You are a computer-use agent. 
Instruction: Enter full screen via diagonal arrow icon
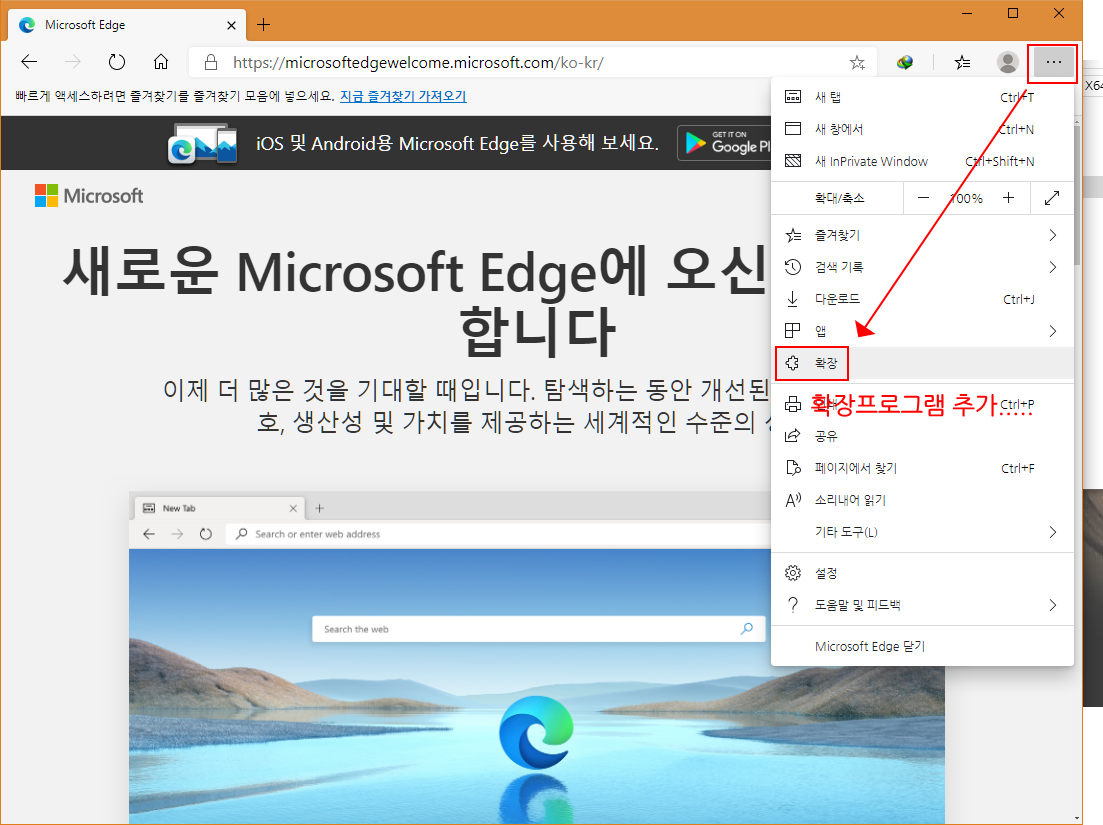(1052, 198)
